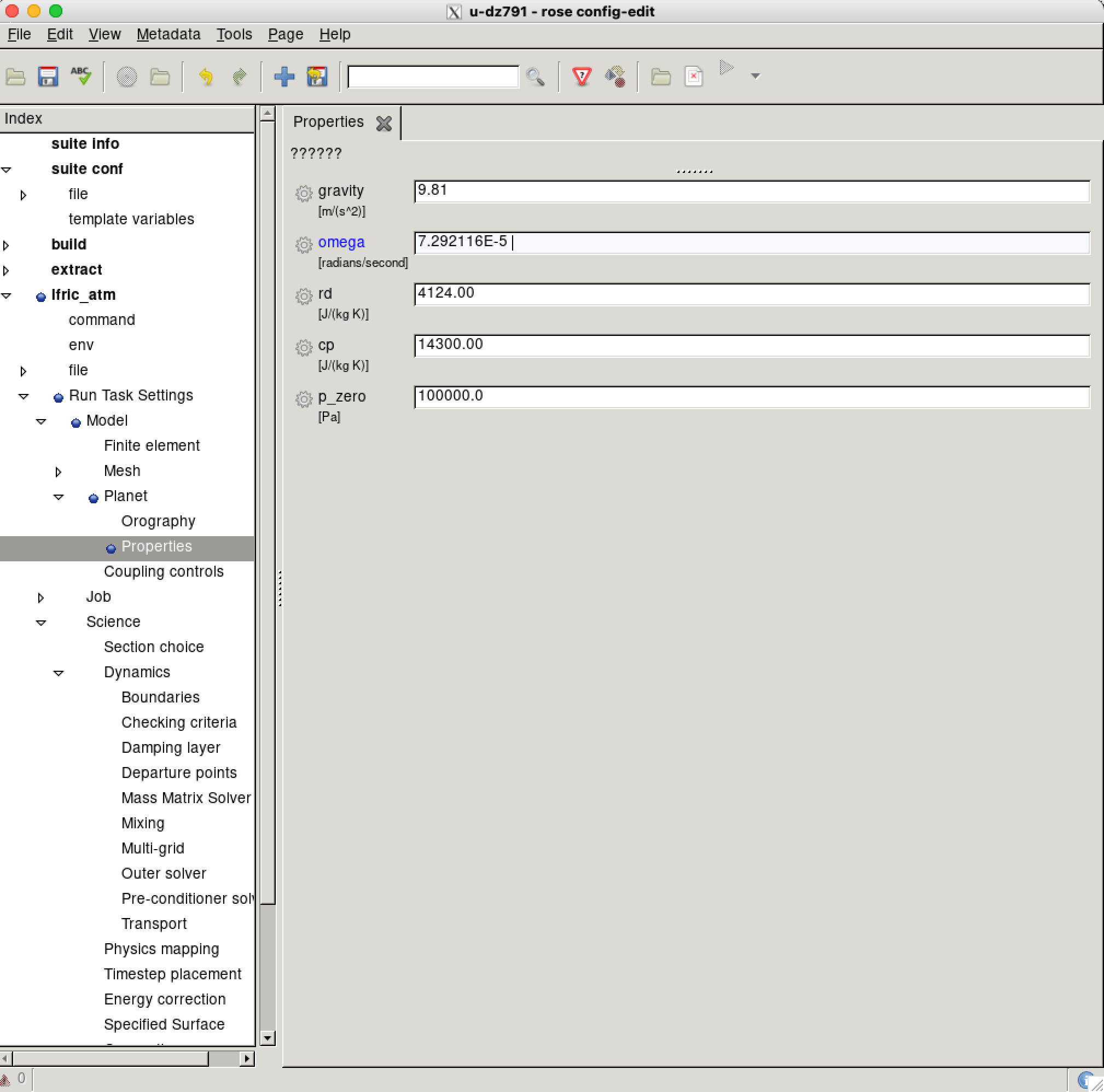The width and height of the screenshot is (1104, 1092).
Task: Collapse the Science tree node
Action: click(41, 623)
